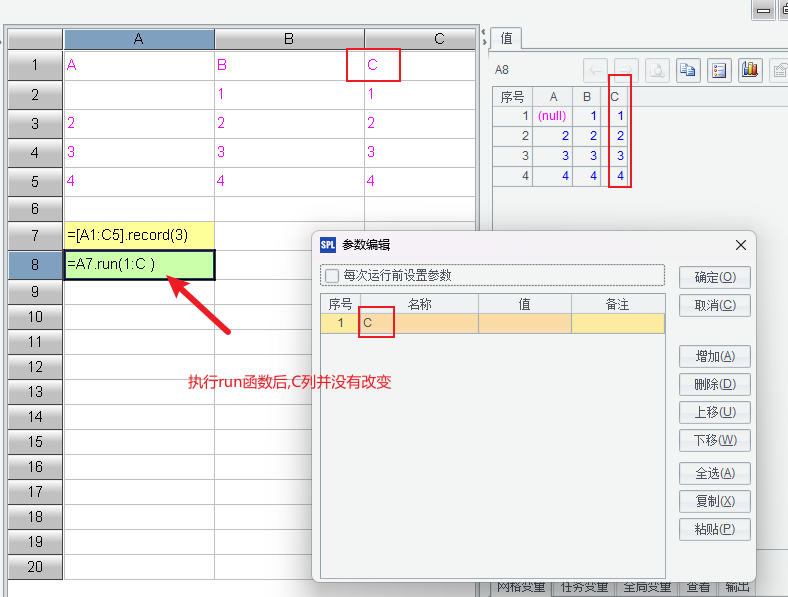Select parameter name cell containing C
Image resolution: width=788 pixels, height=597 pixels.
(x=419, y=323)
